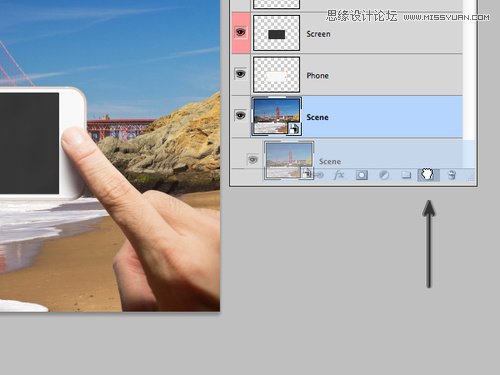Click the Scene layer thumbnail
500x375 pixels.
[x=277, y=116]
